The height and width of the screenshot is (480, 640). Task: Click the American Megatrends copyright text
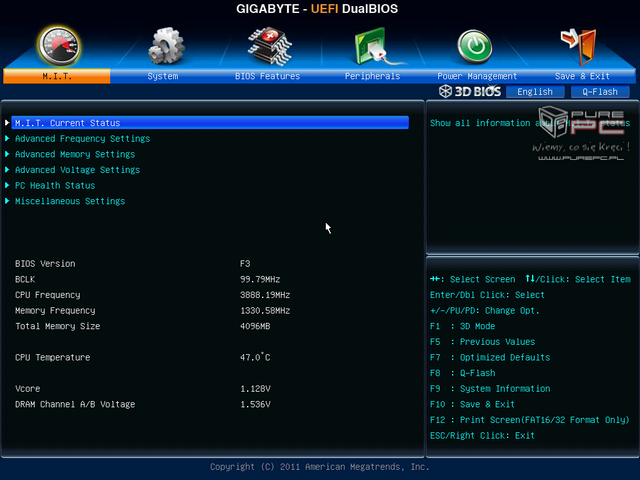point(320,467)
